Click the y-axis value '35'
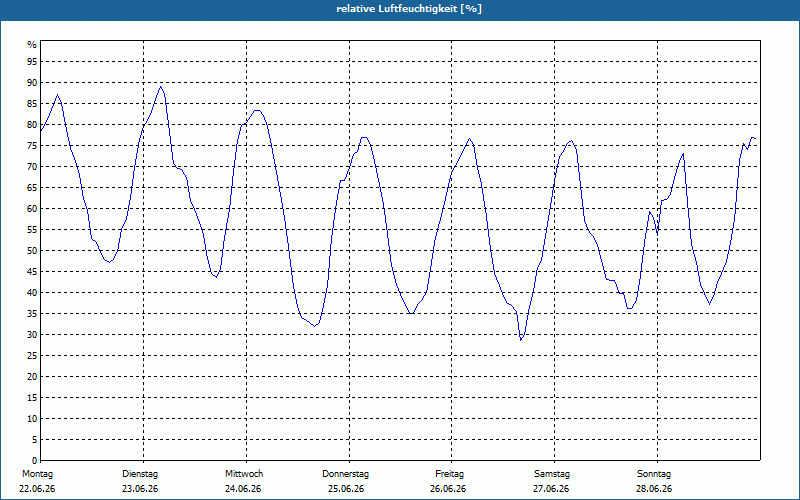 32,313
